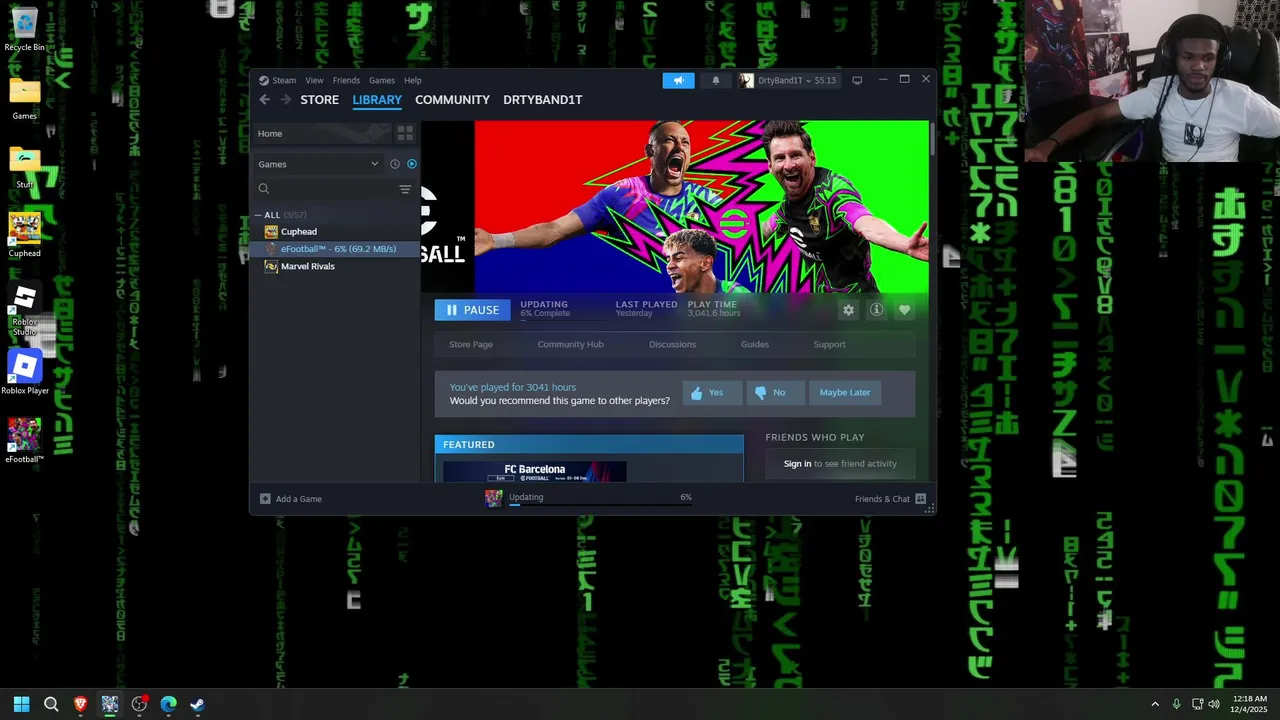
Task: Go back with the Steam back arrow
Action: pyautogui.click(x=264, y=100)
